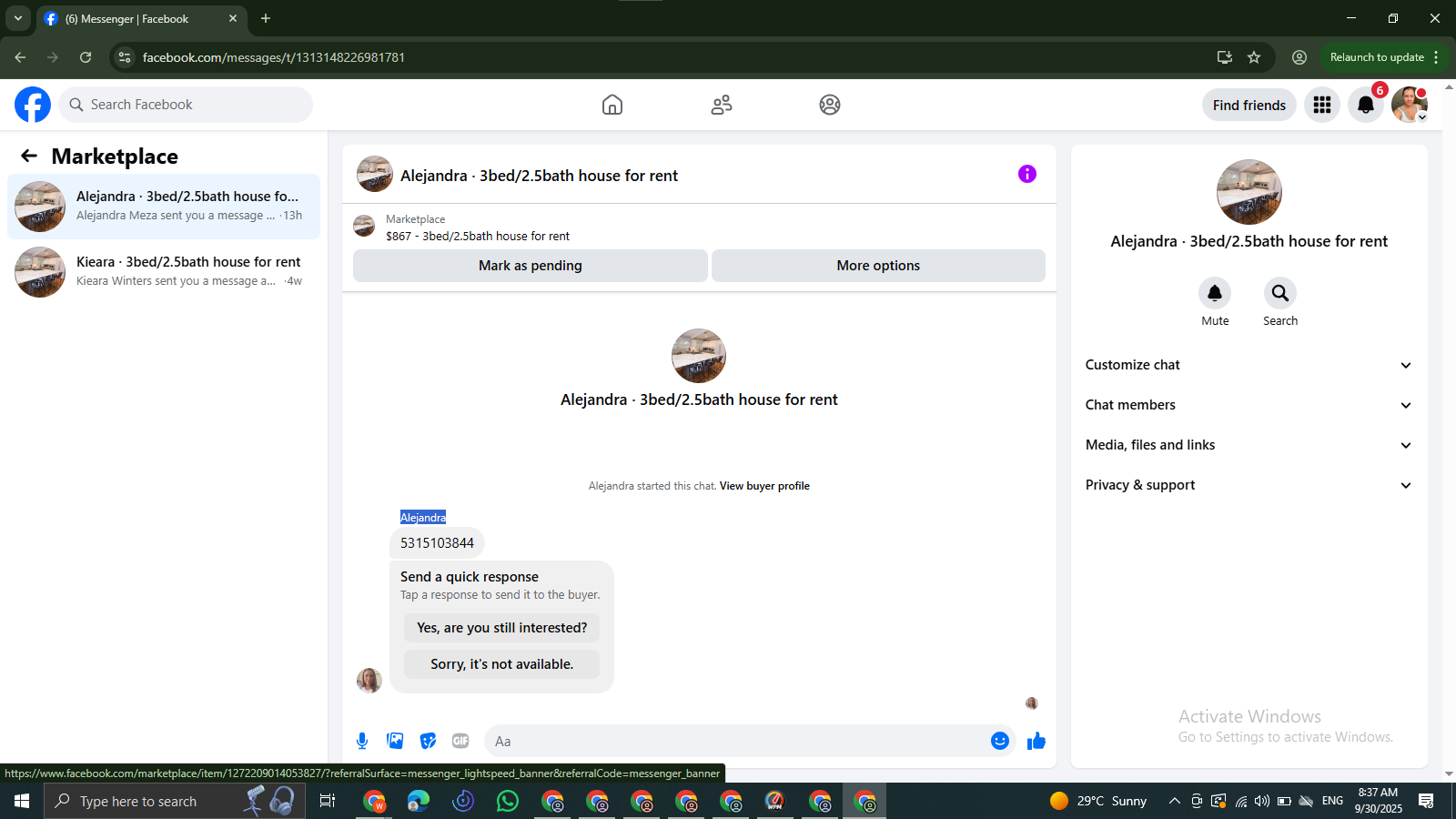Go to the Home feed icon
1456x819 pixels.
pyautogui.click(x=612, y=105)
